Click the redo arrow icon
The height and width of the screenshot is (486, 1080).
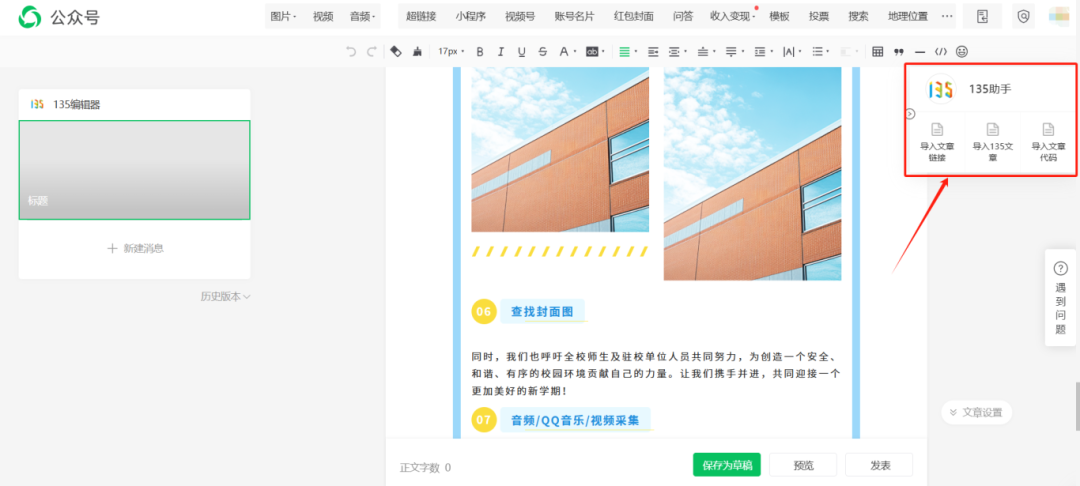(371, 51)
